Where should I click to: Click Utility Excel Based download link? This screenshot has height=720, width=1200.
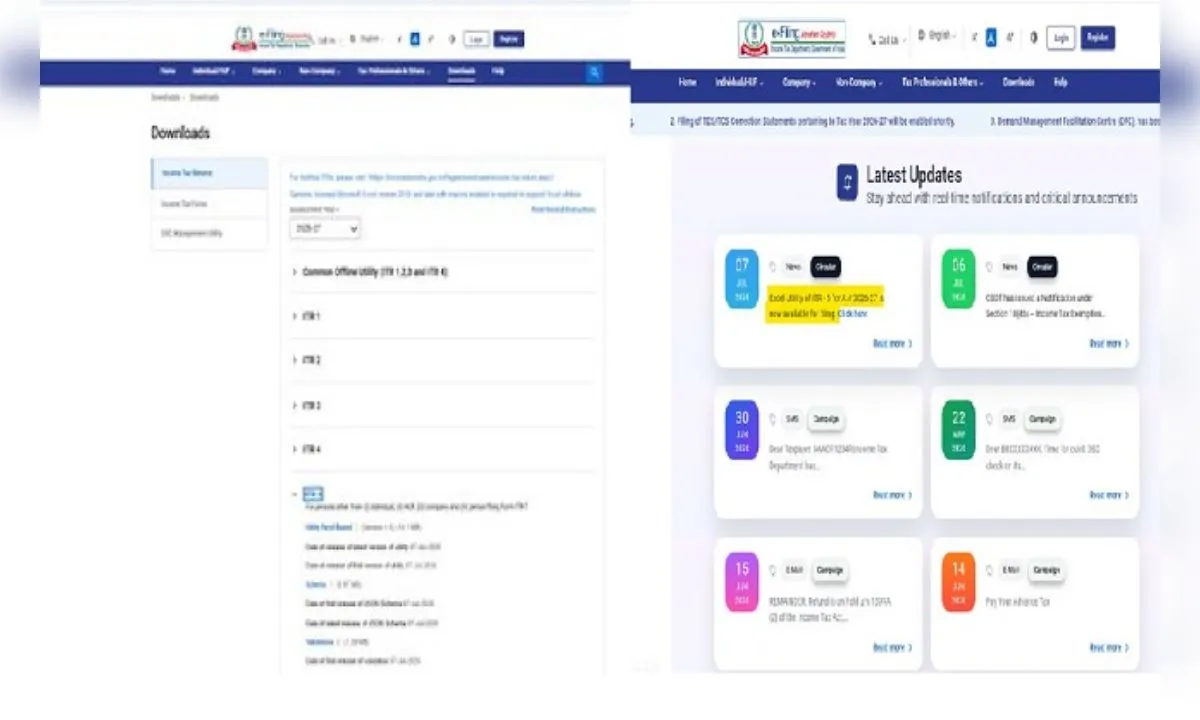click(329, 526)
